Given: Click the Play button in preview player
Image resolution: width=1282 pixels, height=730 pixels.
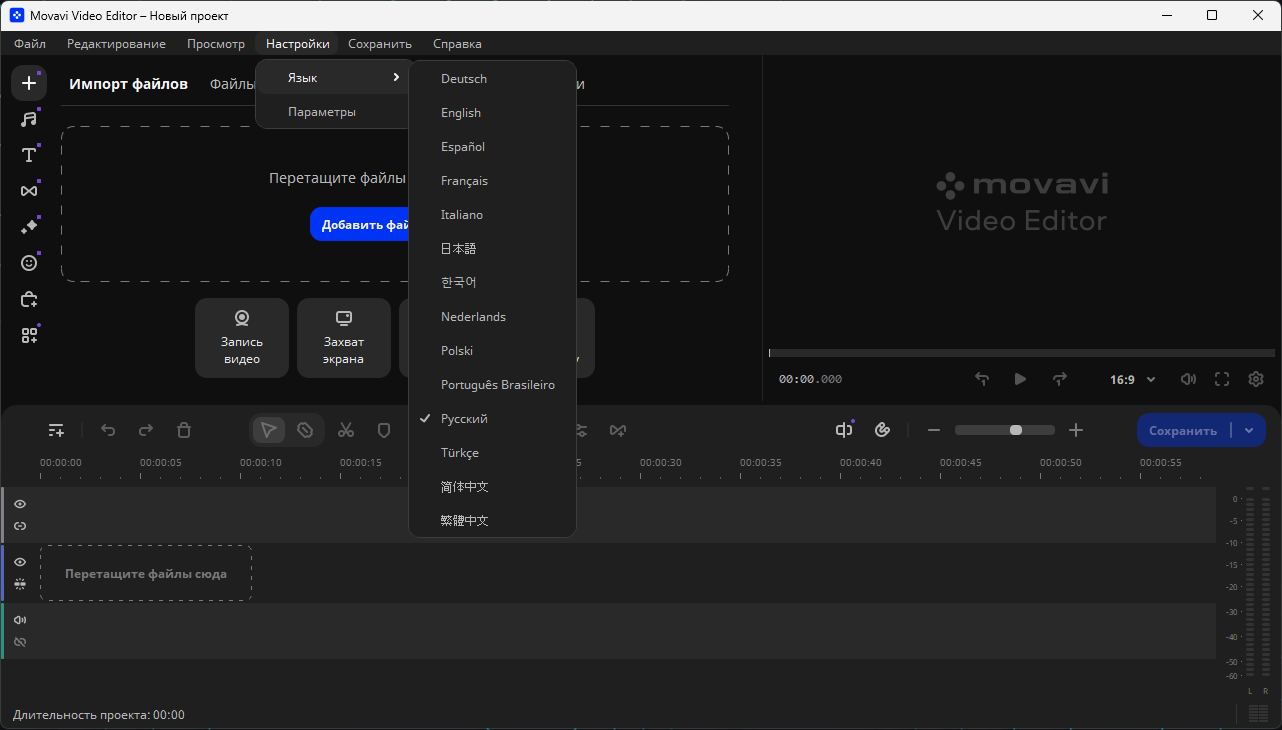Looking at the screenshot, I should [1020, 379].
